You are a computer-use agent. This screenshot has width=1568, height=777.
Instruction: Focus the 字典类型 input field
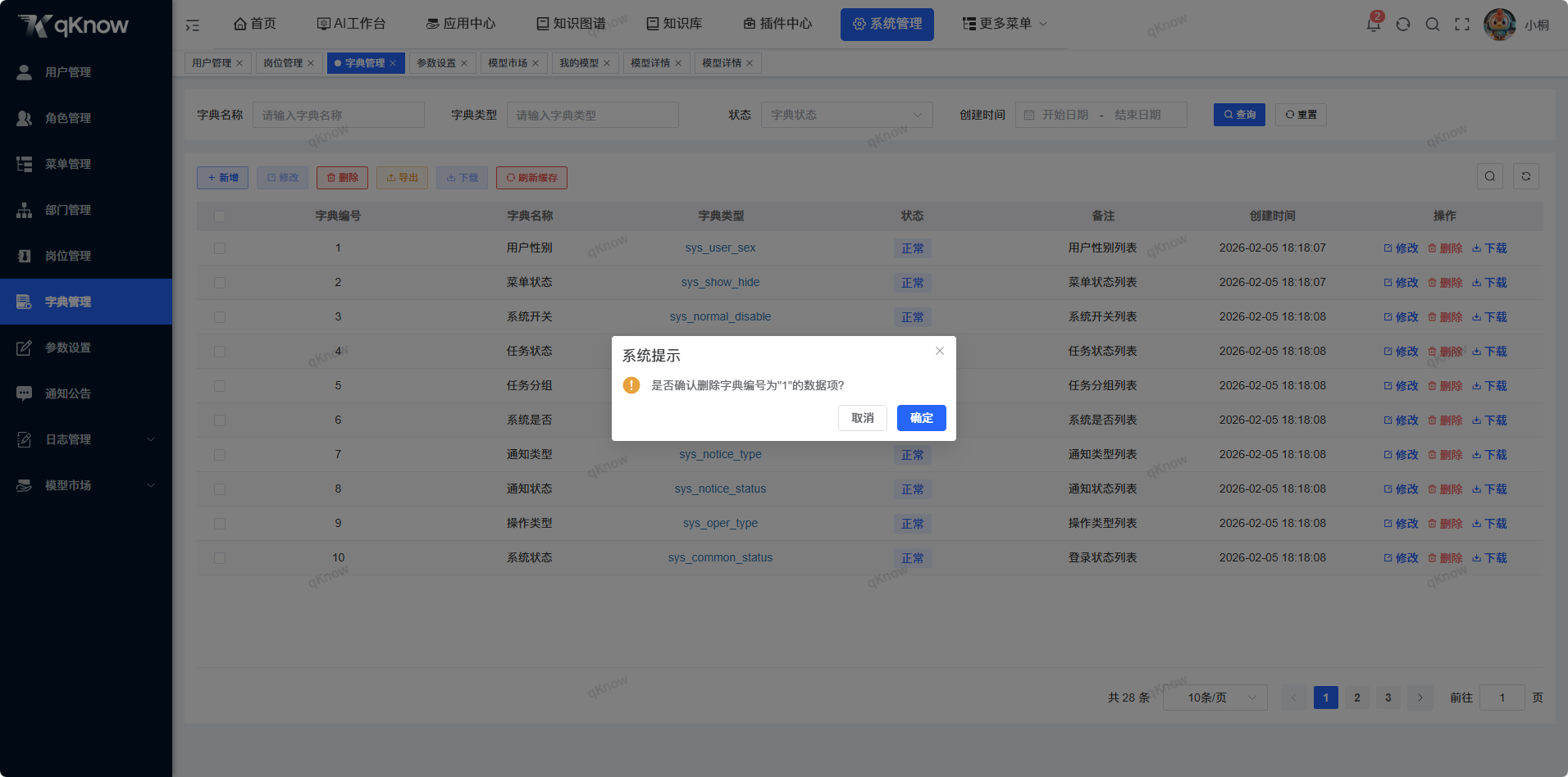point(593,115)
